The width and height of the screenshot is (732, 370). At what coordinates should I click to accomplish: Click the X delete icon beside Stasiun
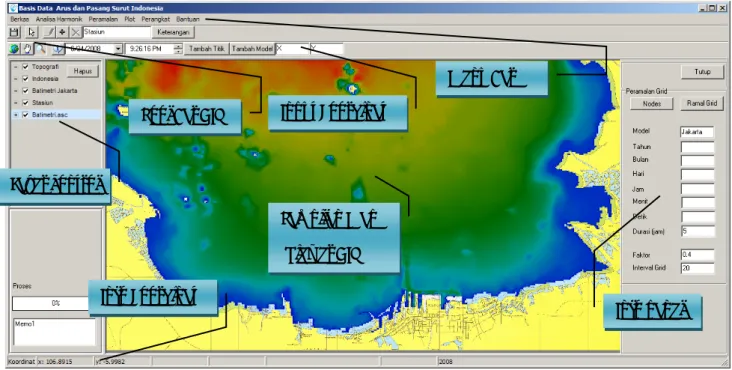75,32
